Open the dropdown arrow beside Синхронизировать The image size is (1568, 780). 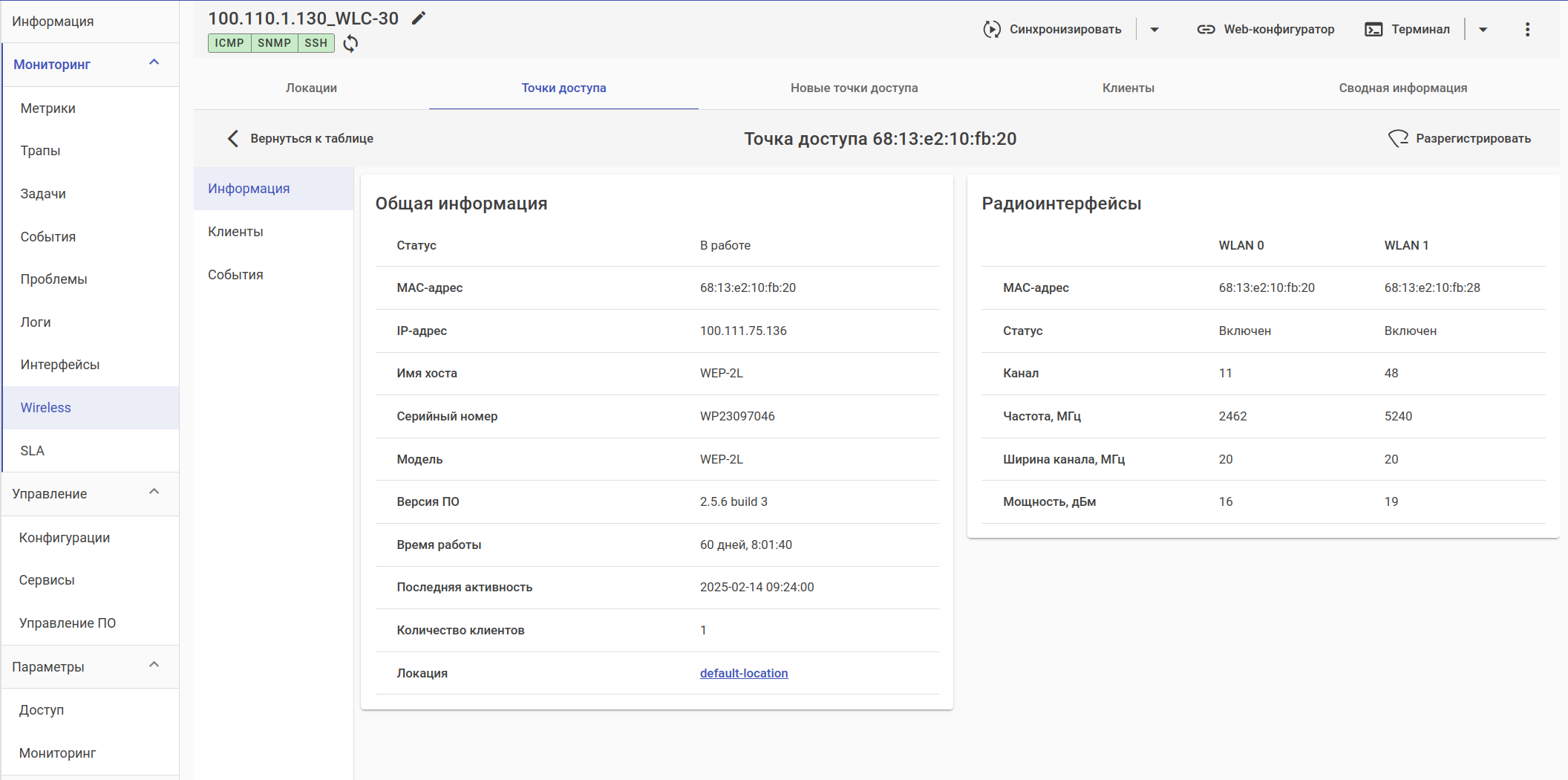pyautogui.click(x=1154, y=30)
